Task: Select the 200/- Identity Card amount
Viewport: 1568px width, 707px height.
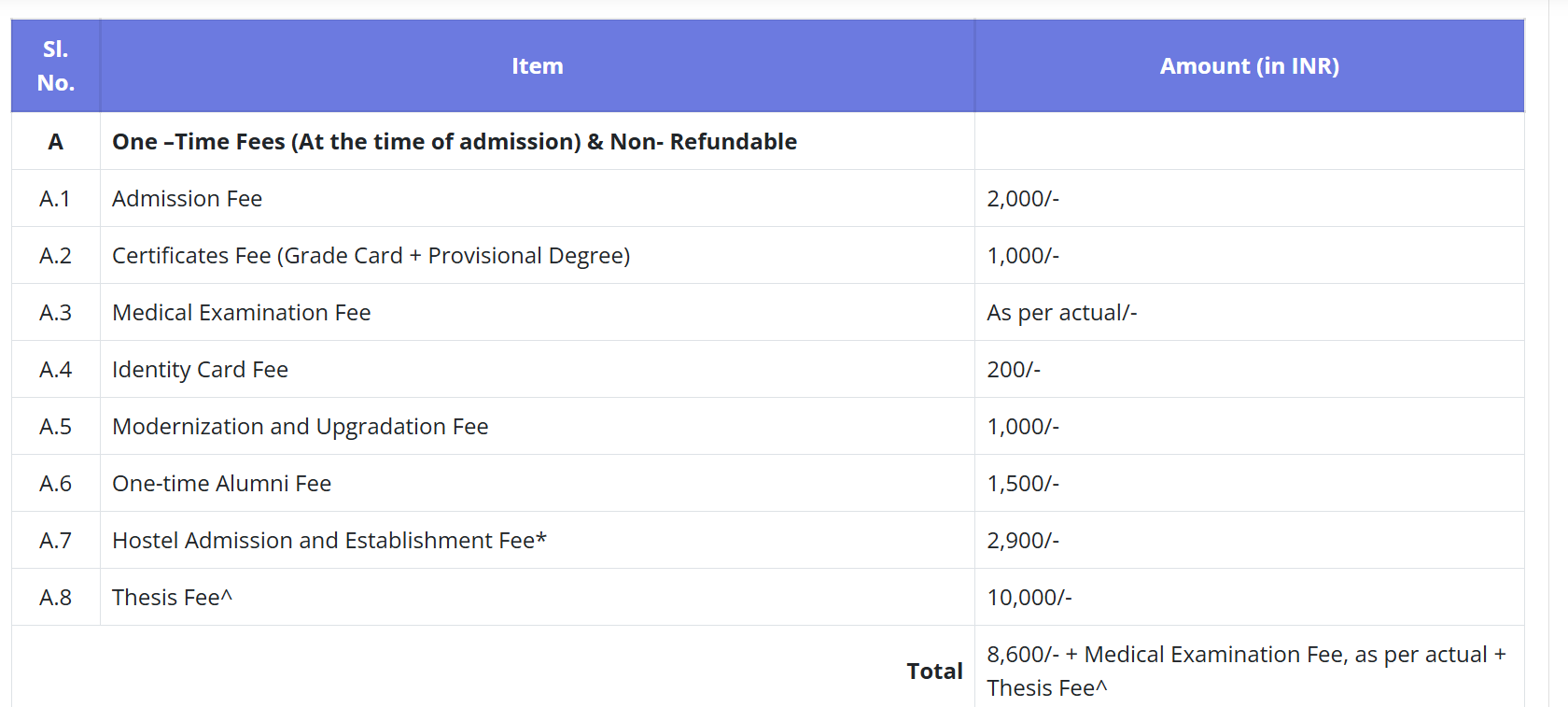Action: click(x=1013, y=370)
